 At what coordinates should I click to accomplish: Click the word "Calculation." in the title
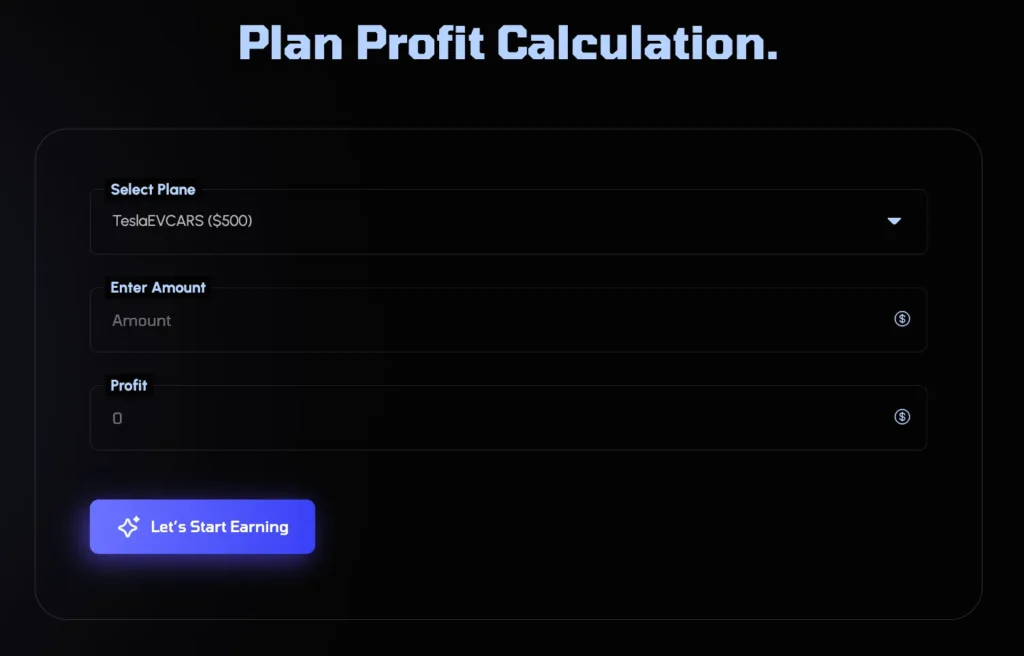pos(637,42)
